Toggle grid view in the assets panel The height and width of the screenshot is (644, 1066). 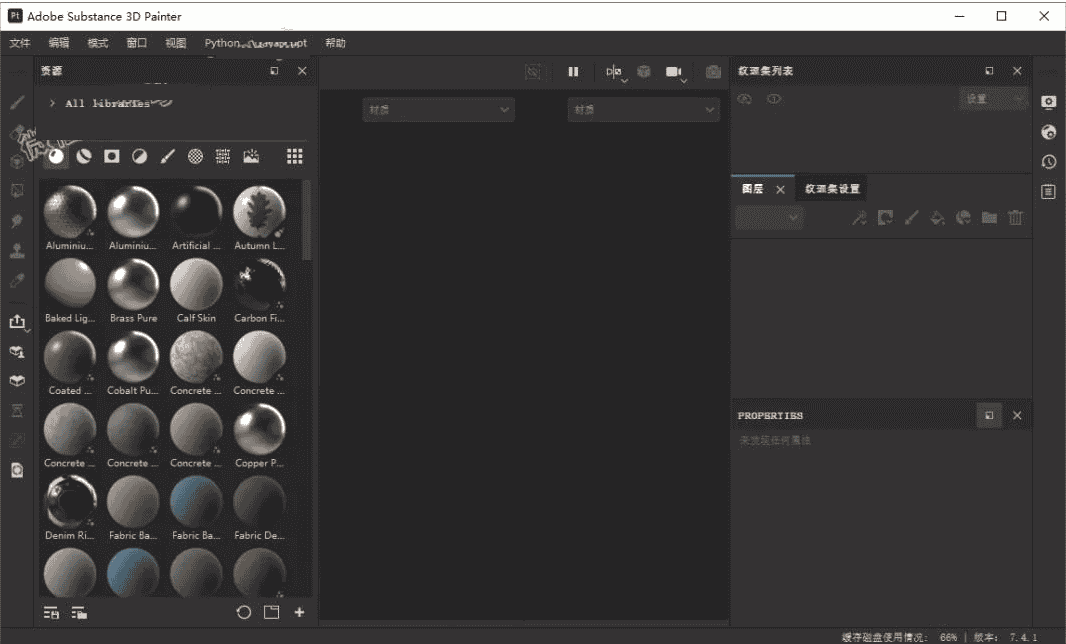[x=293, y=156]
